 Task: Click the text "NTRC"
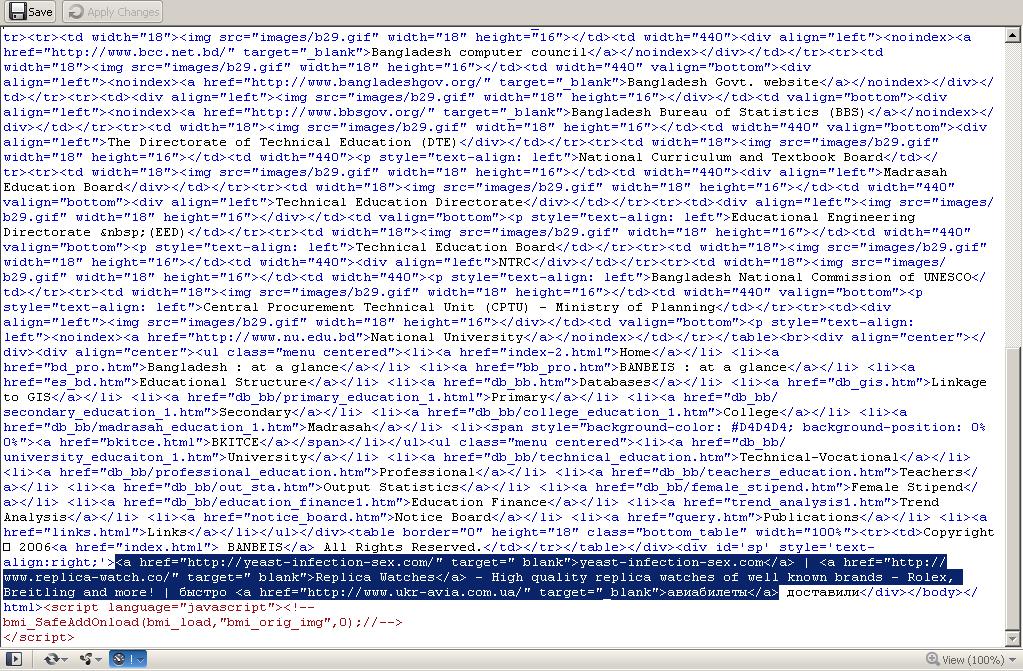(515, 262)
